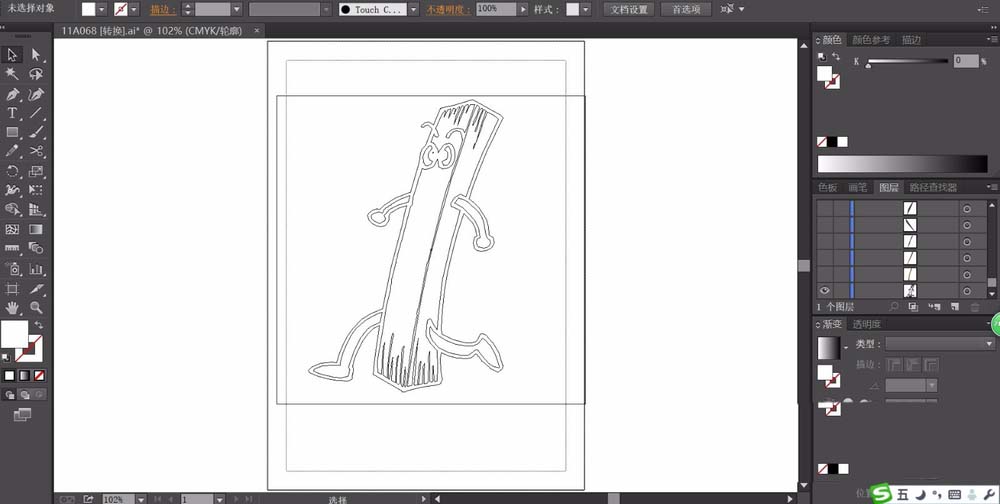Select the Lasso tool
Screen dimensions: 1000x504
click(36, 74)
